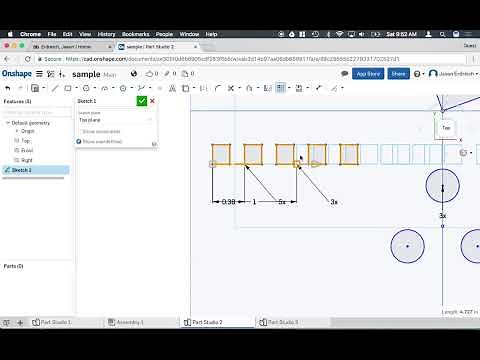The image size is (480, 360).
Task: Reload the page in Chrome
Action: pos(28,59)
